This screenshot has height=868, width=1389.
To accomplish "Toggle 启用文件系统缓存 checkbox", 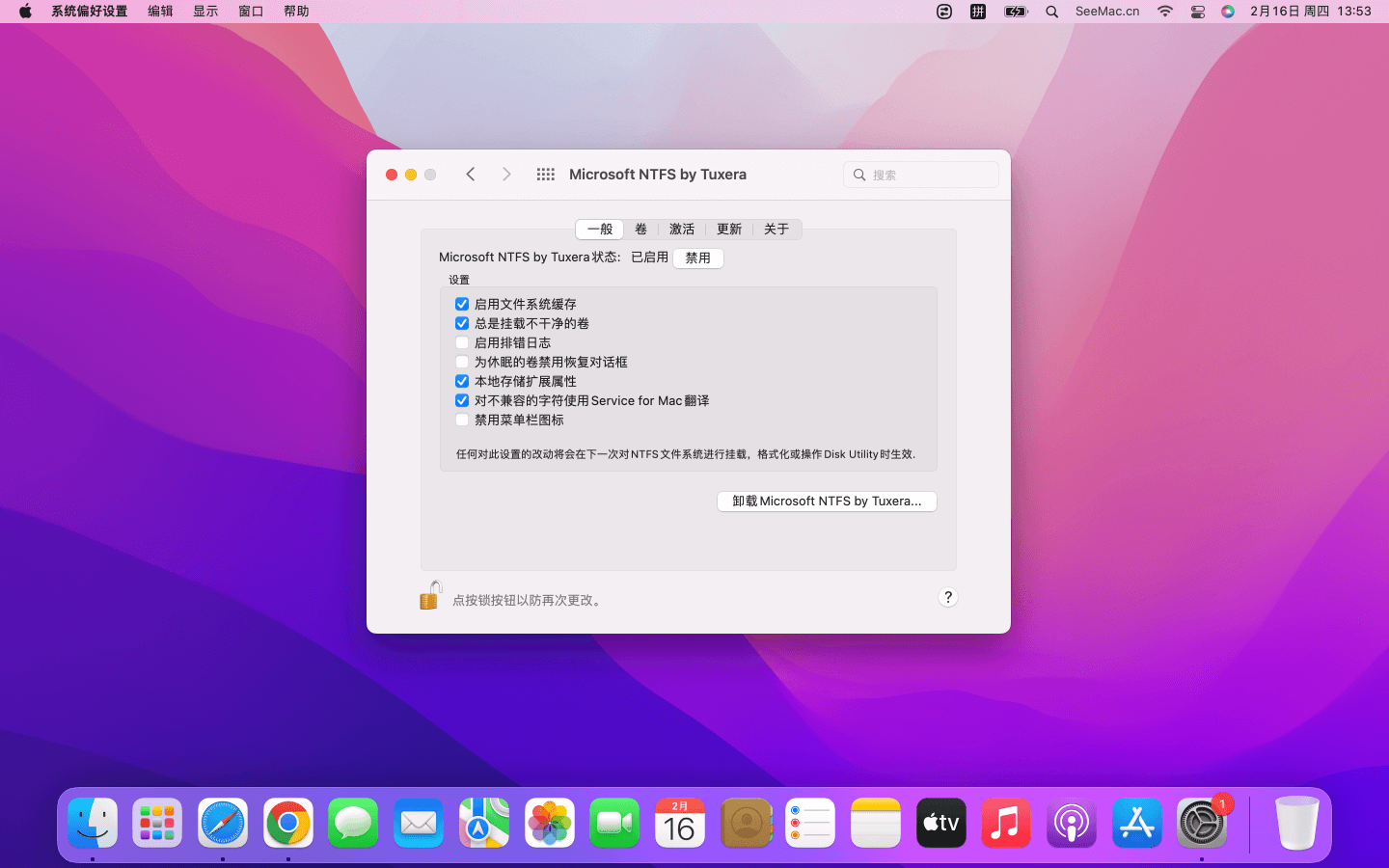I will click(x=462, y=304).
